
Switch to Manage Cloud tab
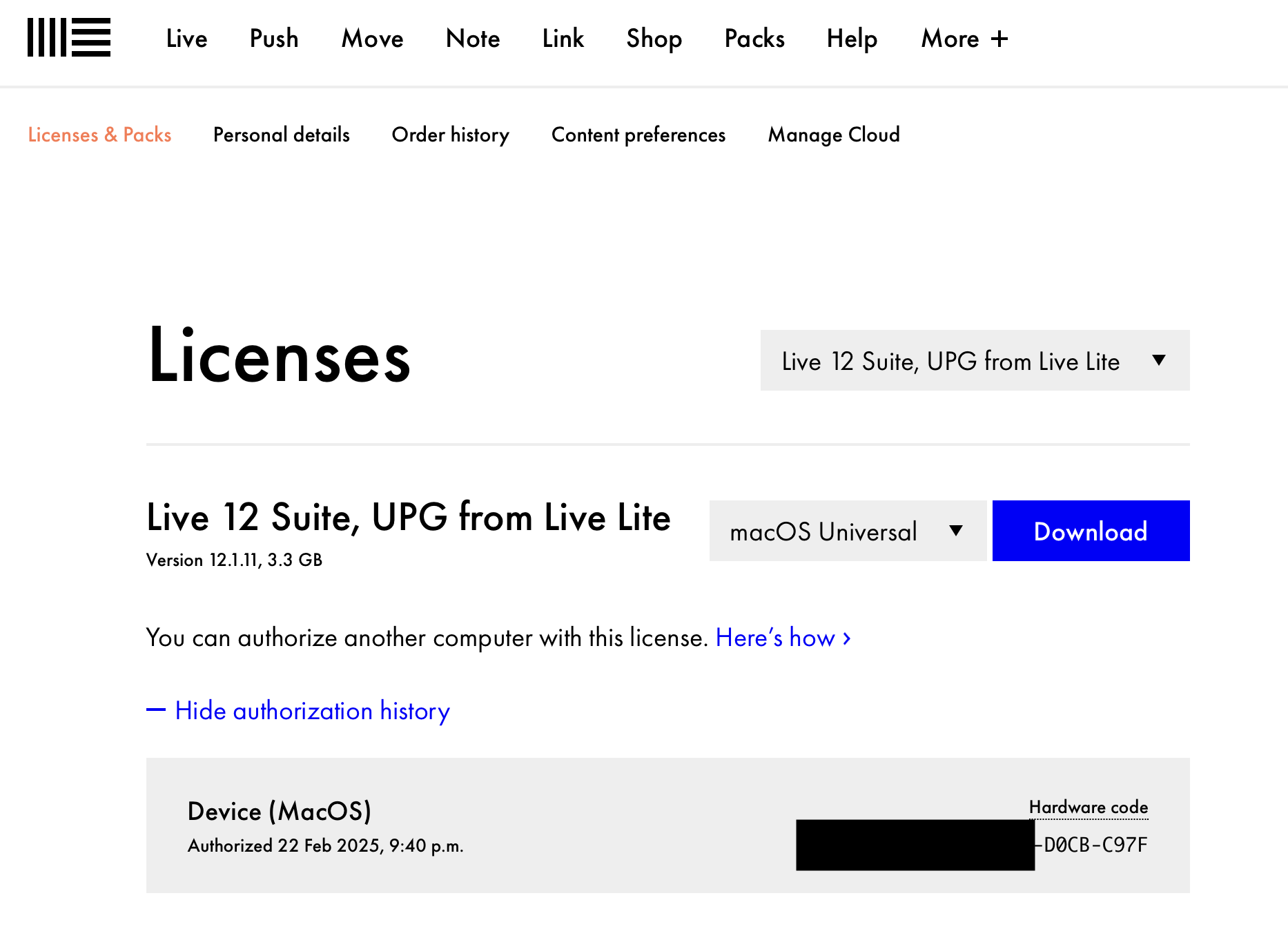[834, 135]
